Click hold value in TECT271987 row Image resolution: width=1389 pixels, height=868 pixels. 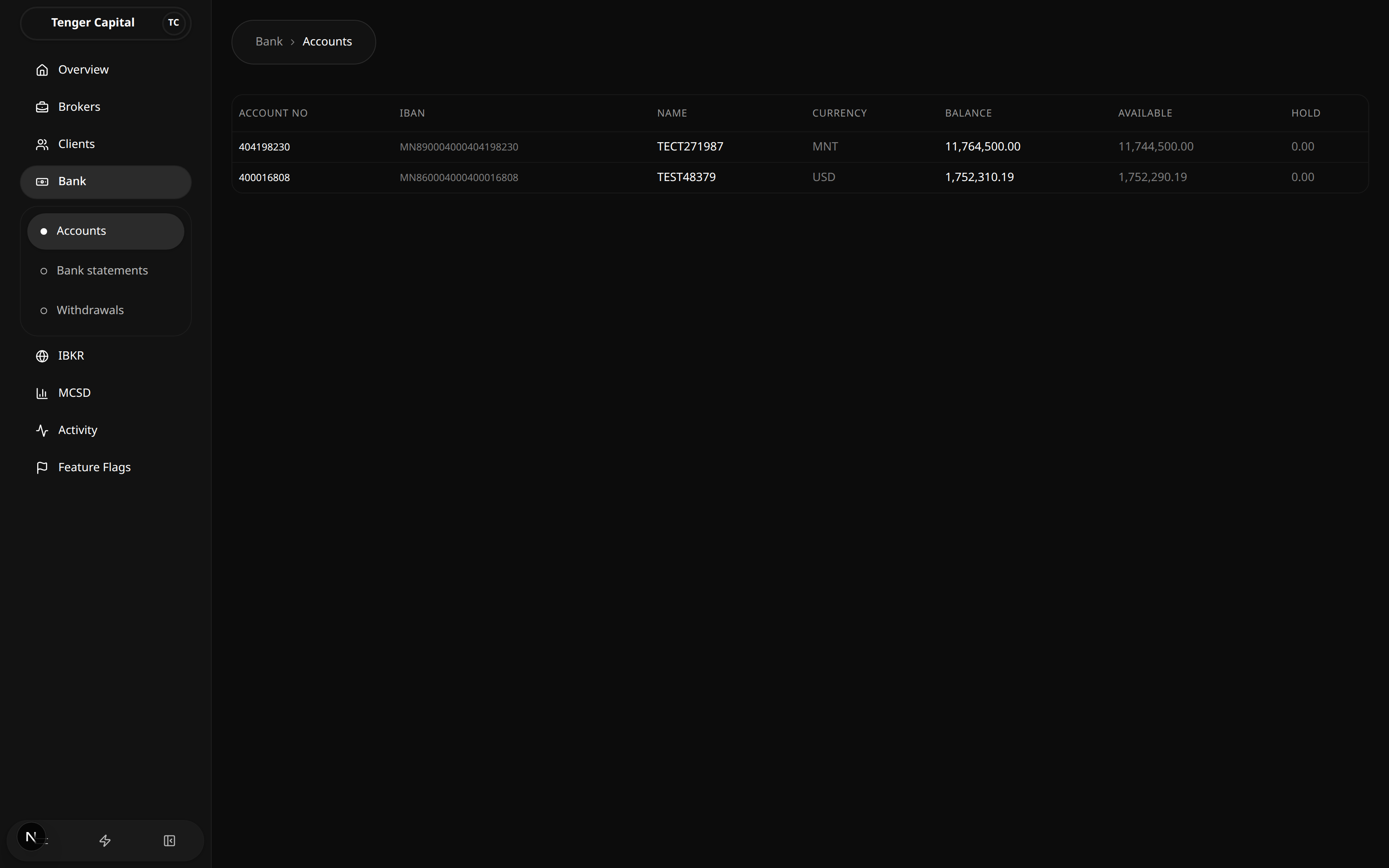pos(1303,147)
